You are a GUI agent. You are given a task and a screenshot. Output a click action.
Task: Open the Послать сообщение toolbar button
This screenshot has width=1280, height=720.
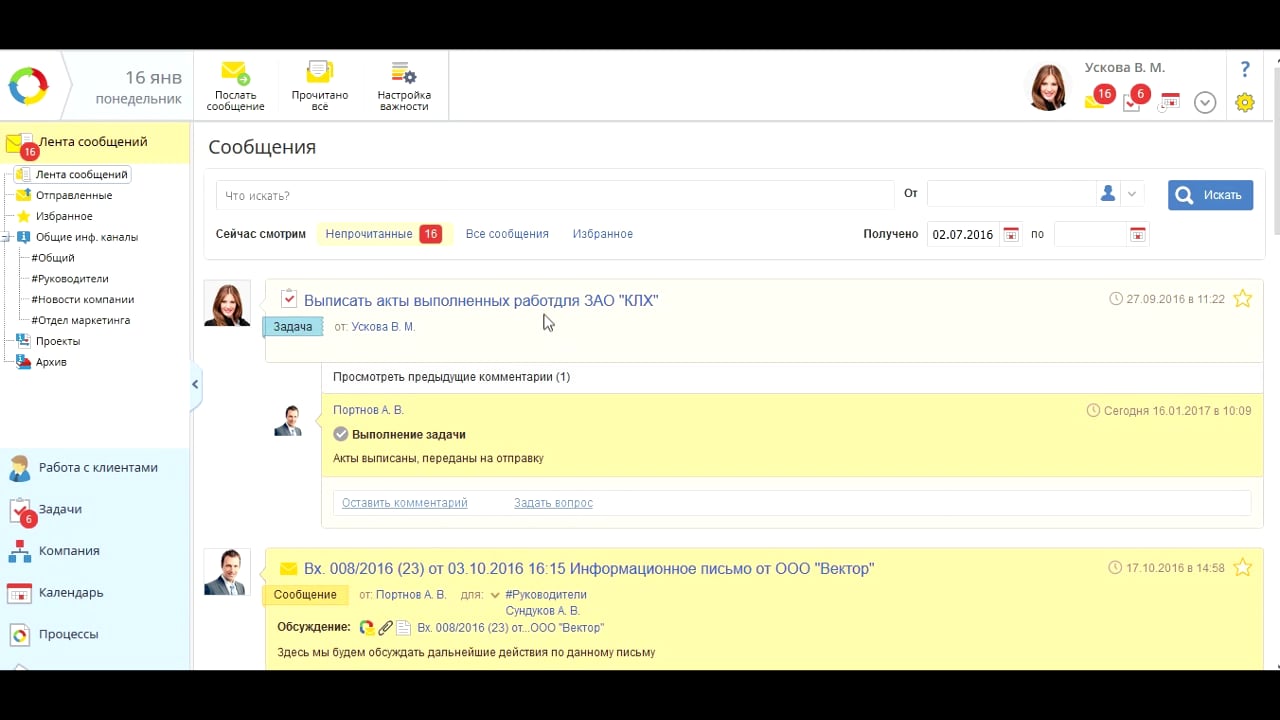tap(235, 86)
